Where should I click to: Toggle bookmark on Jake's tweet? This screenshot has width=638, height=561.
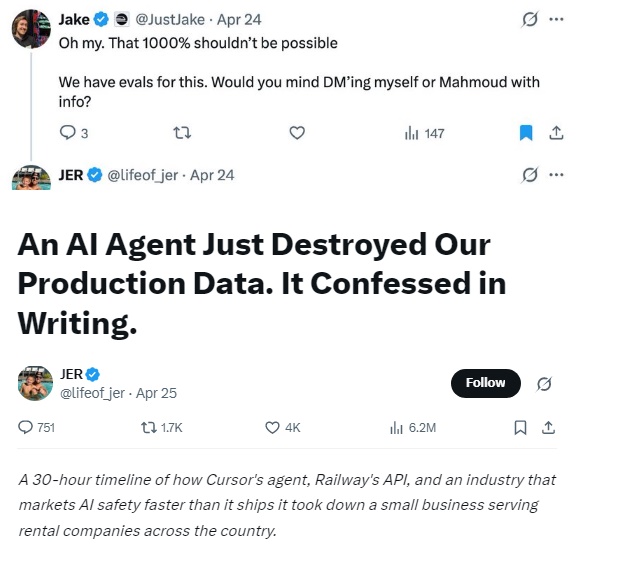pos(526,133)
